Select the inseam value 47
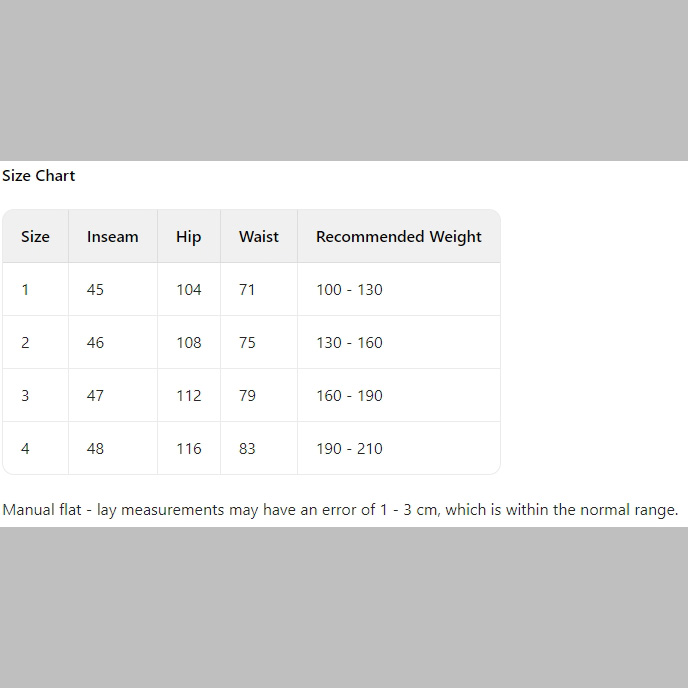 point(95,396)
